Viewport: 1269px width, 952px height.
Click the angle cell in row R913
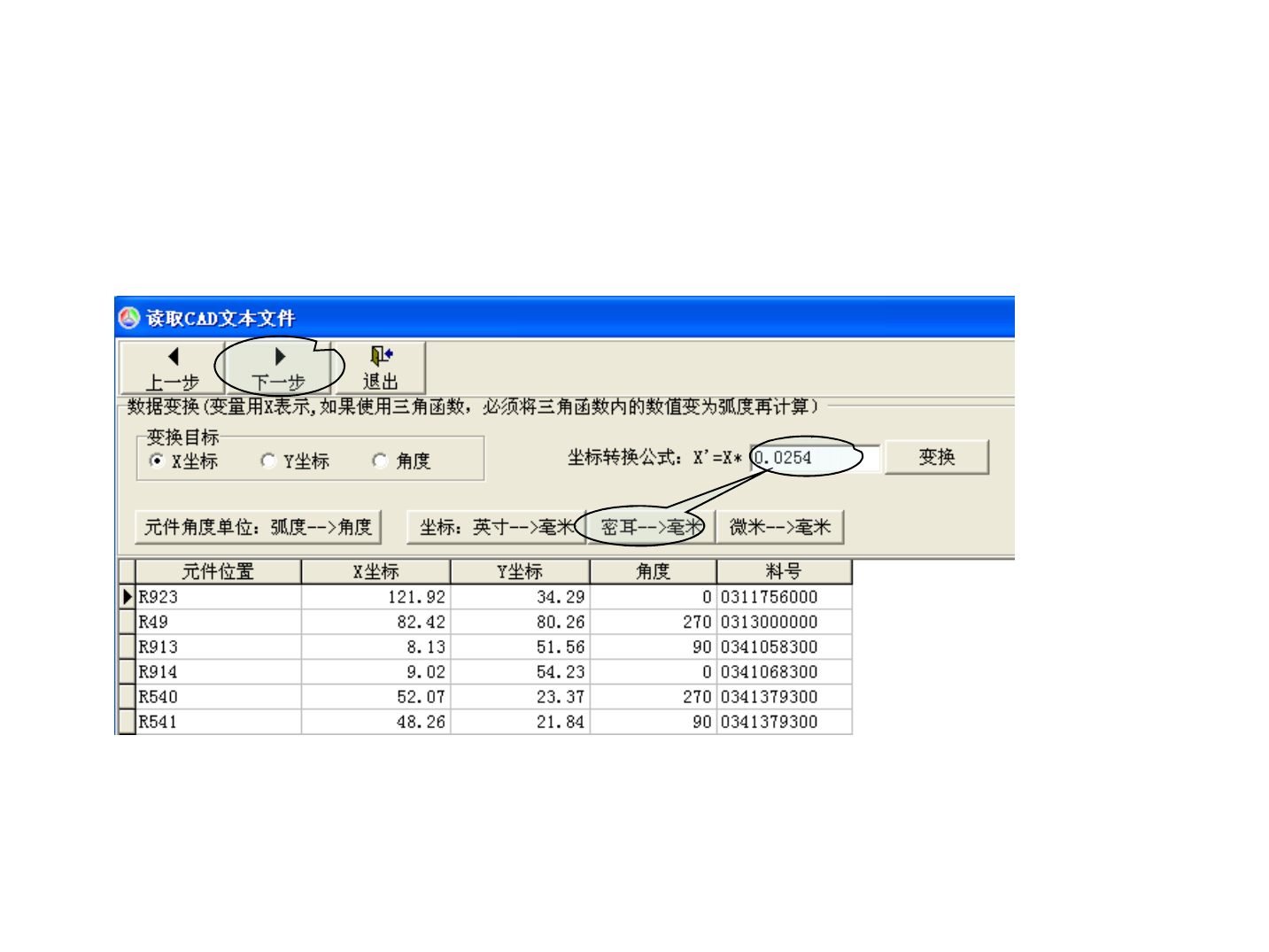(653, 647)
